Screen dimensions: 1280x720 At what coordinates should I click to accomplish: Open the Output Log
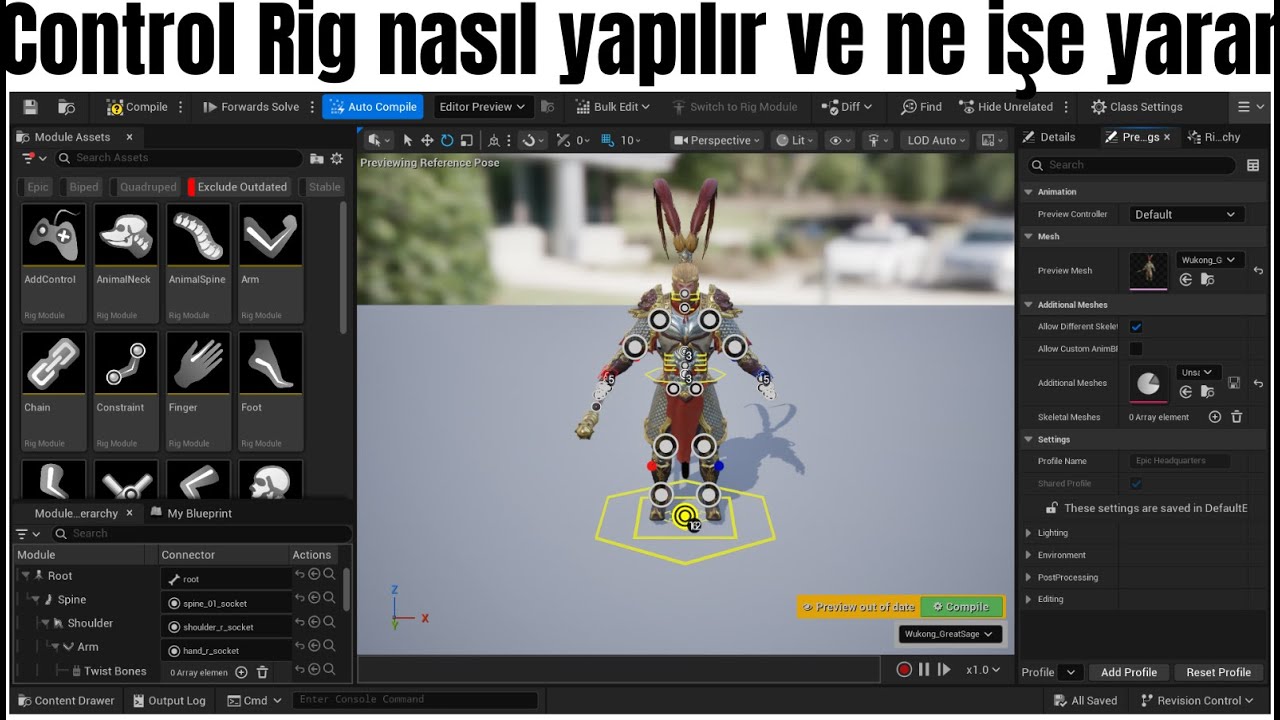pyautogui.click(x=169, y=701)
